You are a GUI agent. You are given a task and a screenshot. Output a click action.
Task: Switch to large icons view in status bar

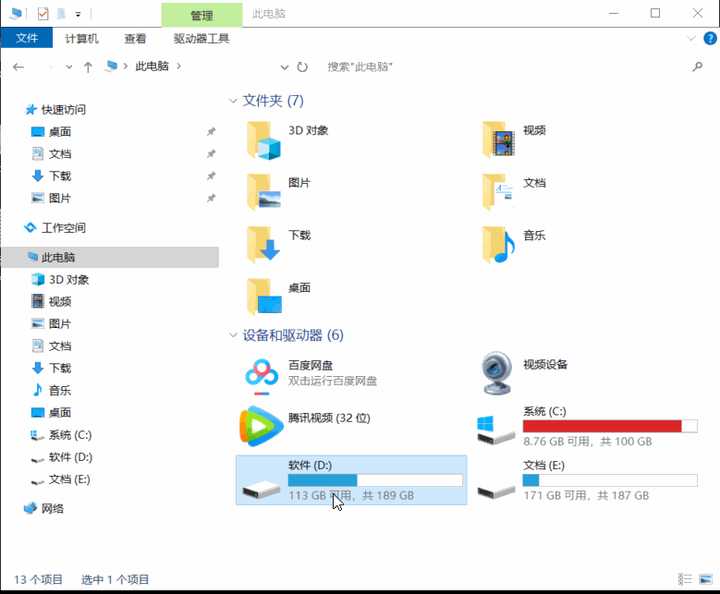pos(706,579)
